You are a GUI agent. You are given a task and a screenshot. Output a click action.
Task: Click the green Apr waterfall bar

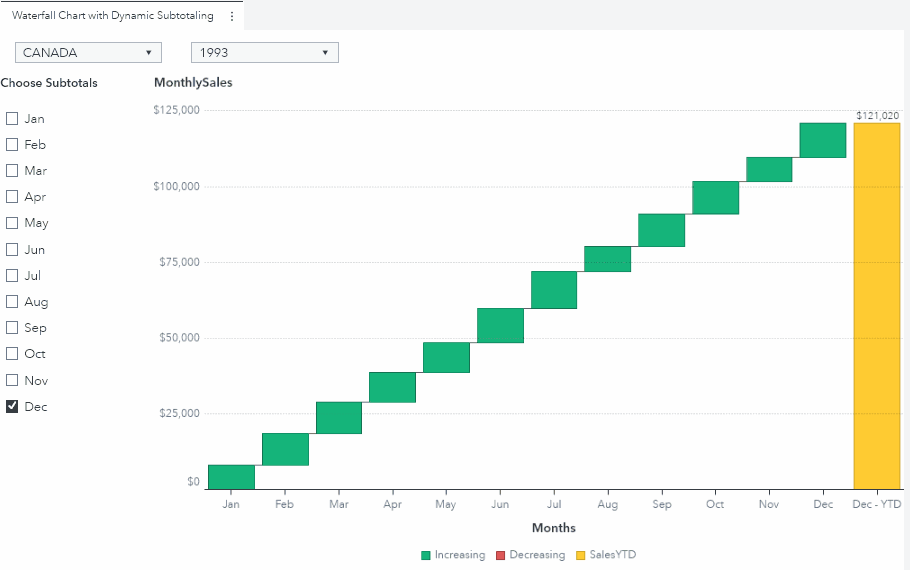pyautogui.click(x=392, y=387)
